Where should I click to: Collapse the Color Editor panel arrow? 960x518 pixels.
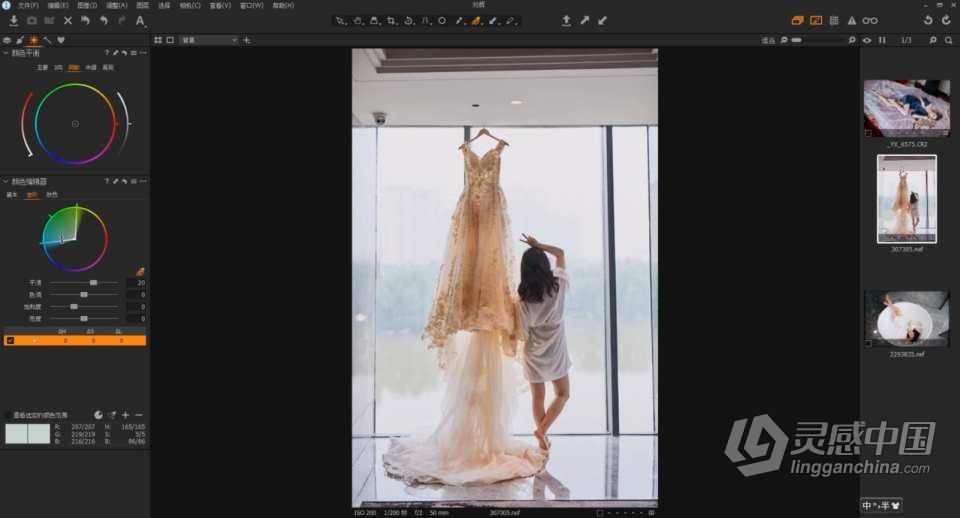(x=6, y=182)
